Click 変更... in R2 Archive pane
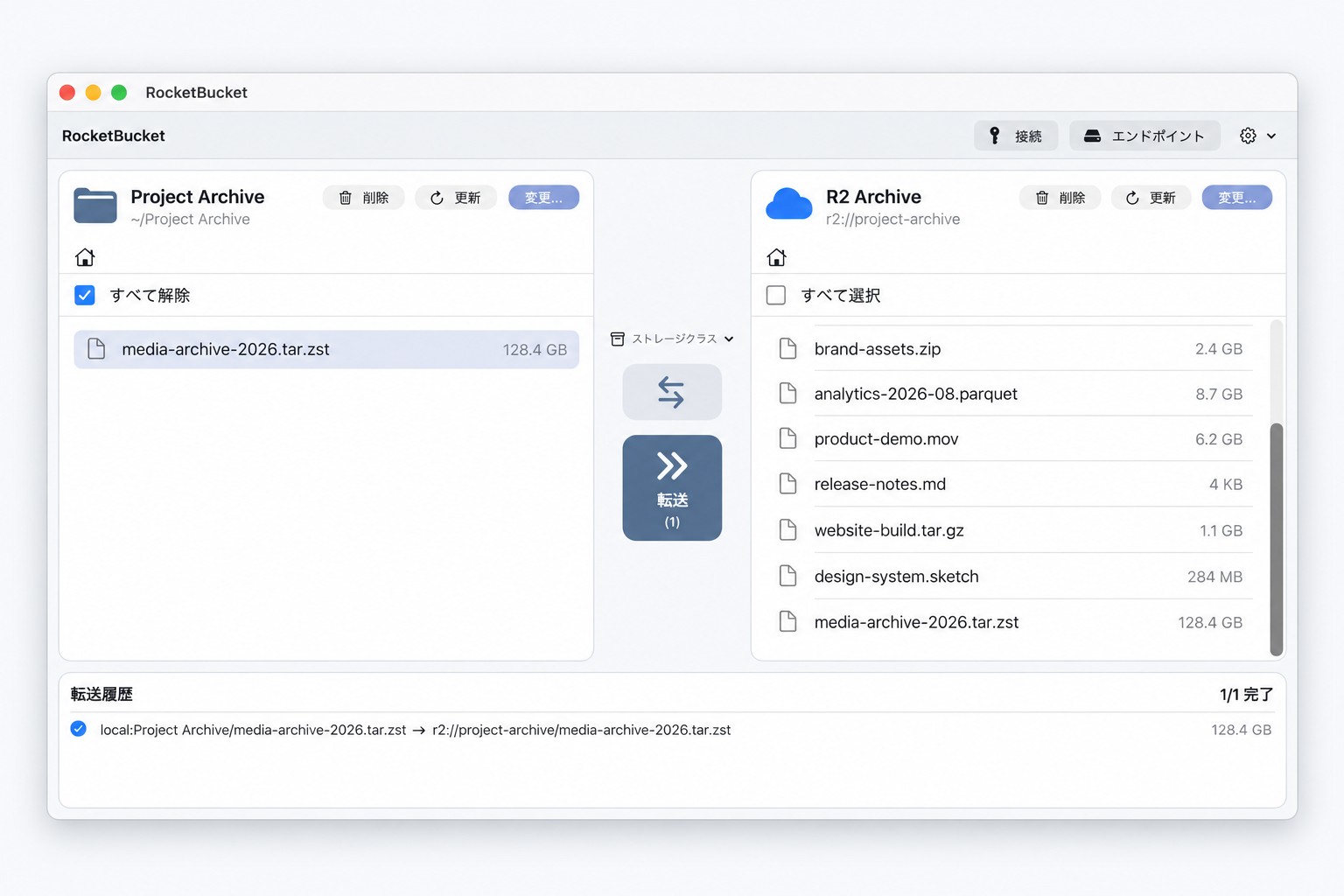This screenshot has width=1344, height=896. pyautogui.click(x=1236, y=198)
